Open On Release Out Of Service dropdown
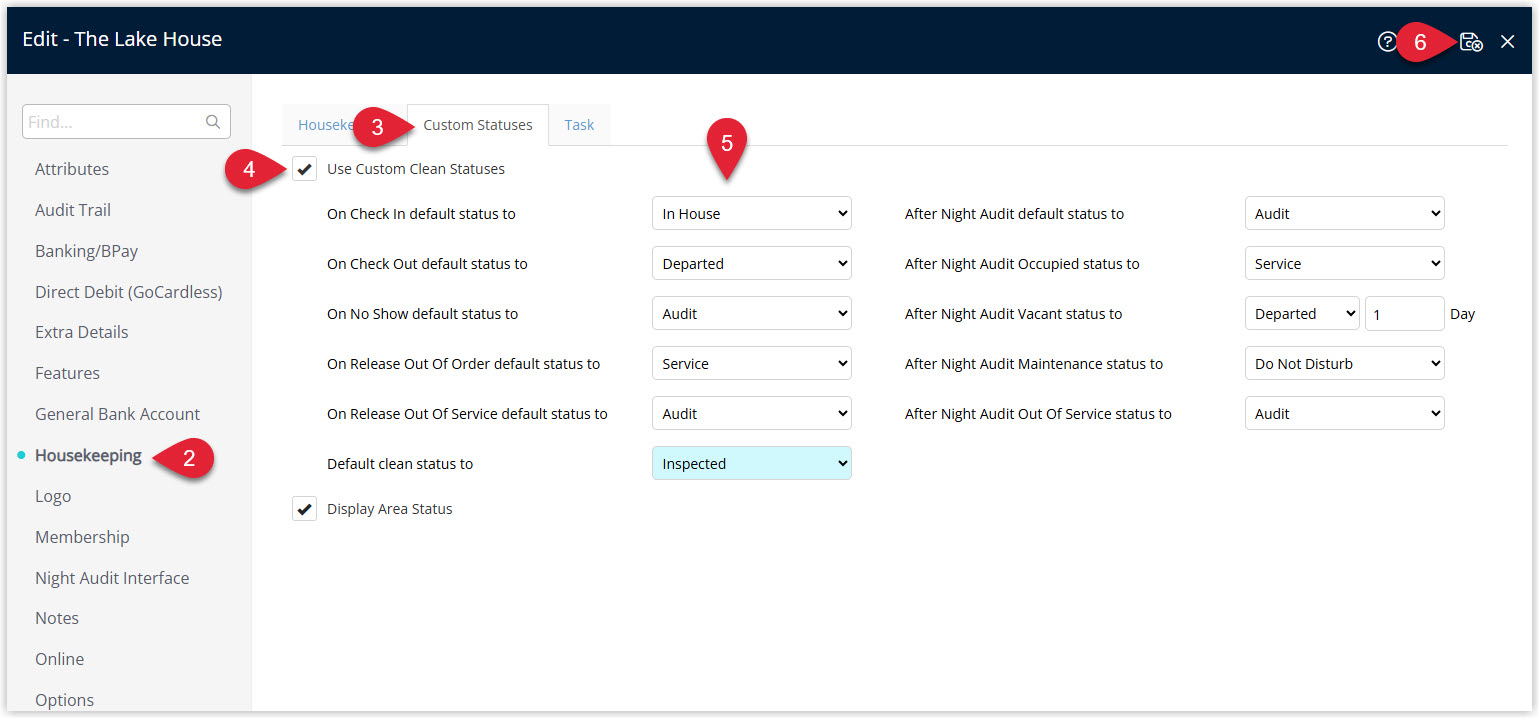 [752, 414]
